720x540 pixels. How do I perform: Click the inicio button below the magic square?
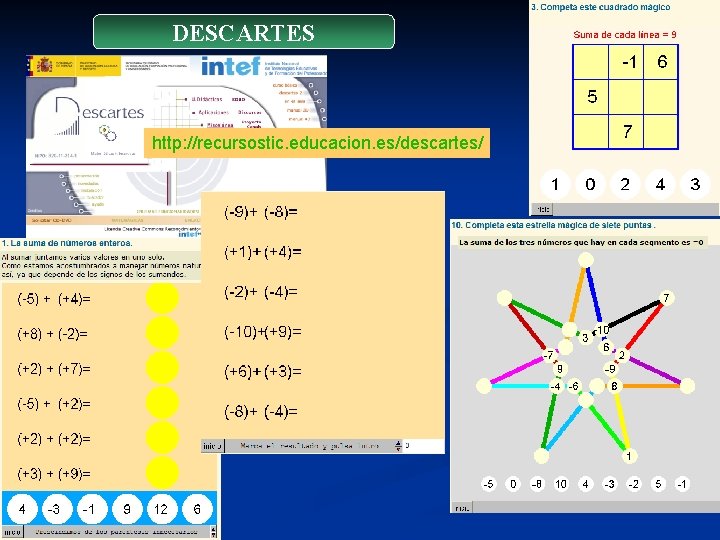(543, 209)
